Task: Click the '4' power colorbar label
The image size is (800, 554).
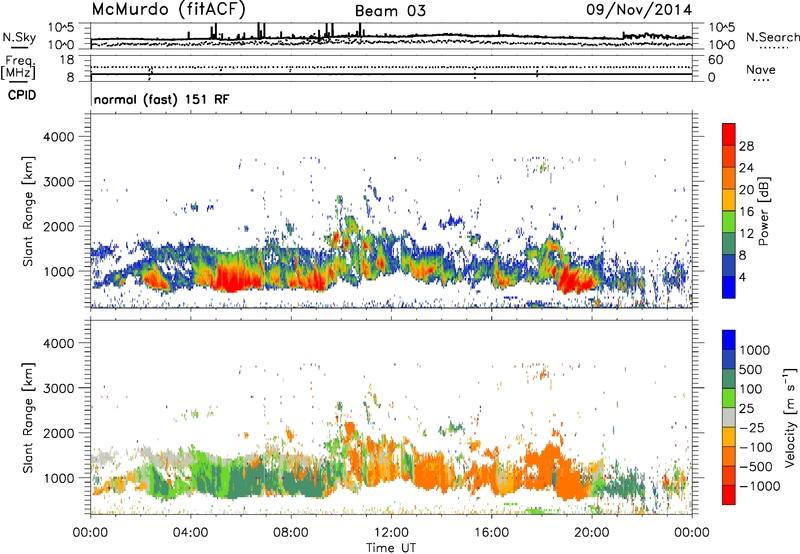Action: pos(742,278)
